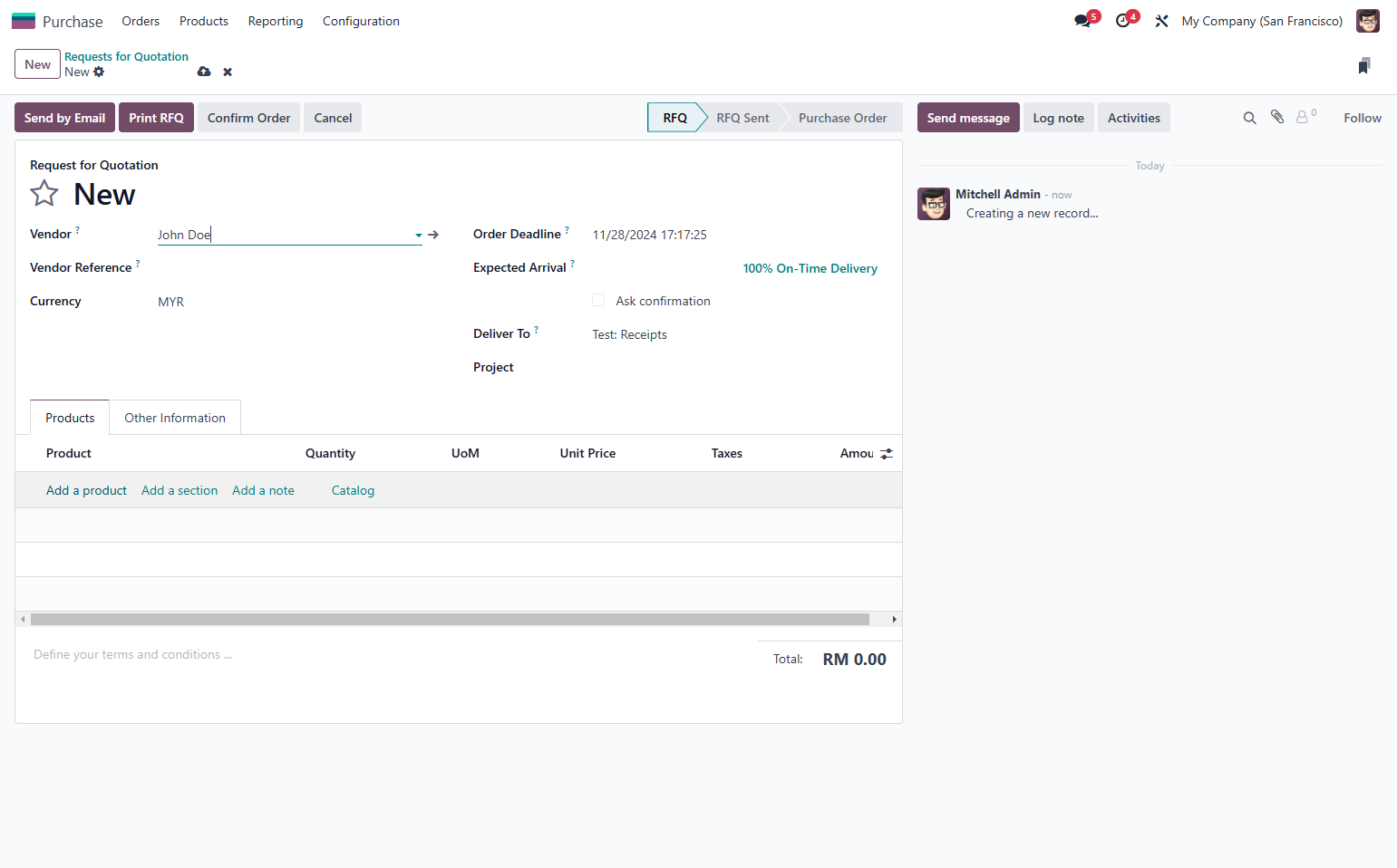Click the Log note button
Screen dimensions: 1397x868
1058,118
